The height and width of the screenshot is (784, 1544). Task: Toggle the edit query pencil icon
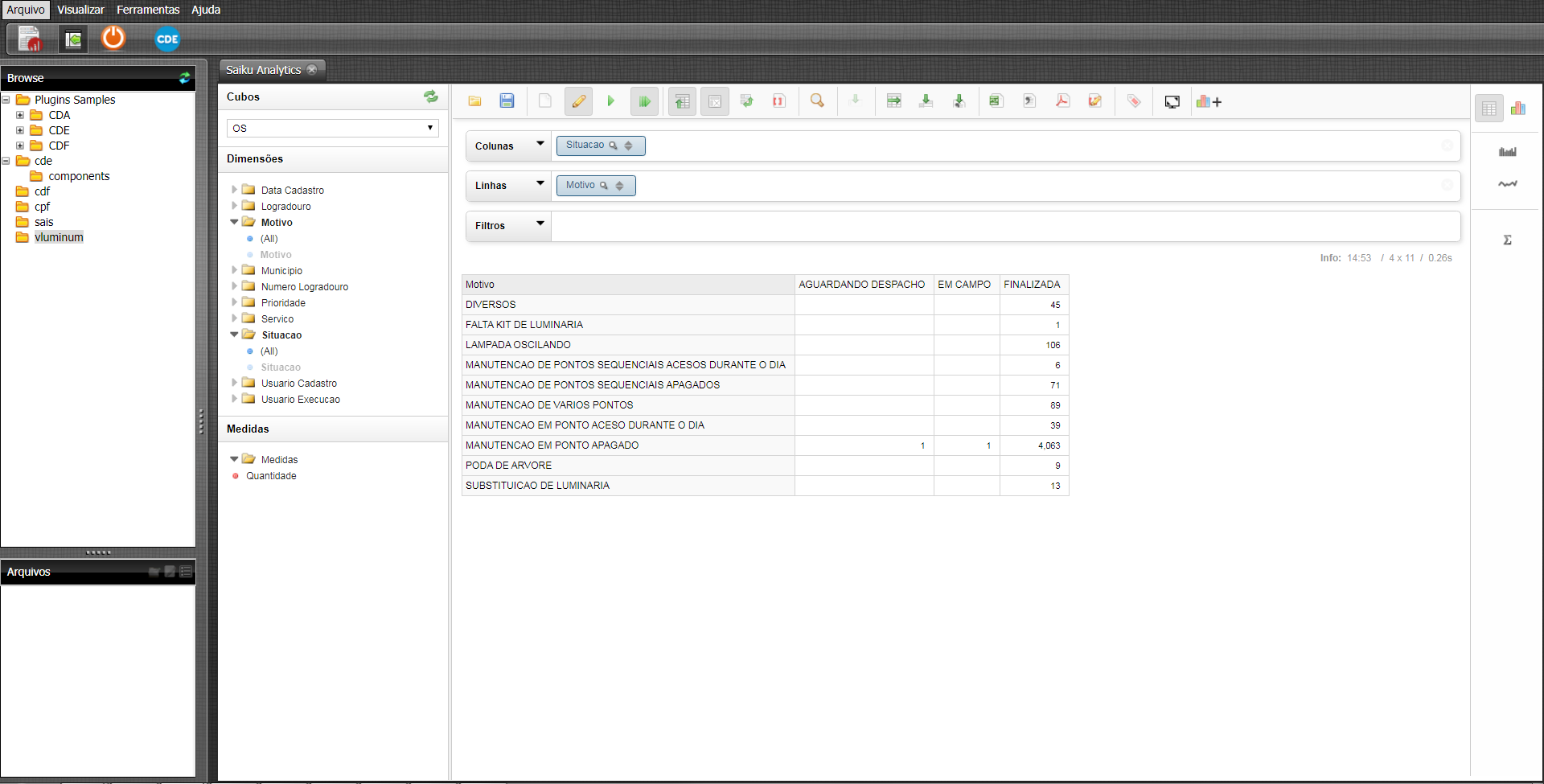pyautogui.click(x=578, y=101)
